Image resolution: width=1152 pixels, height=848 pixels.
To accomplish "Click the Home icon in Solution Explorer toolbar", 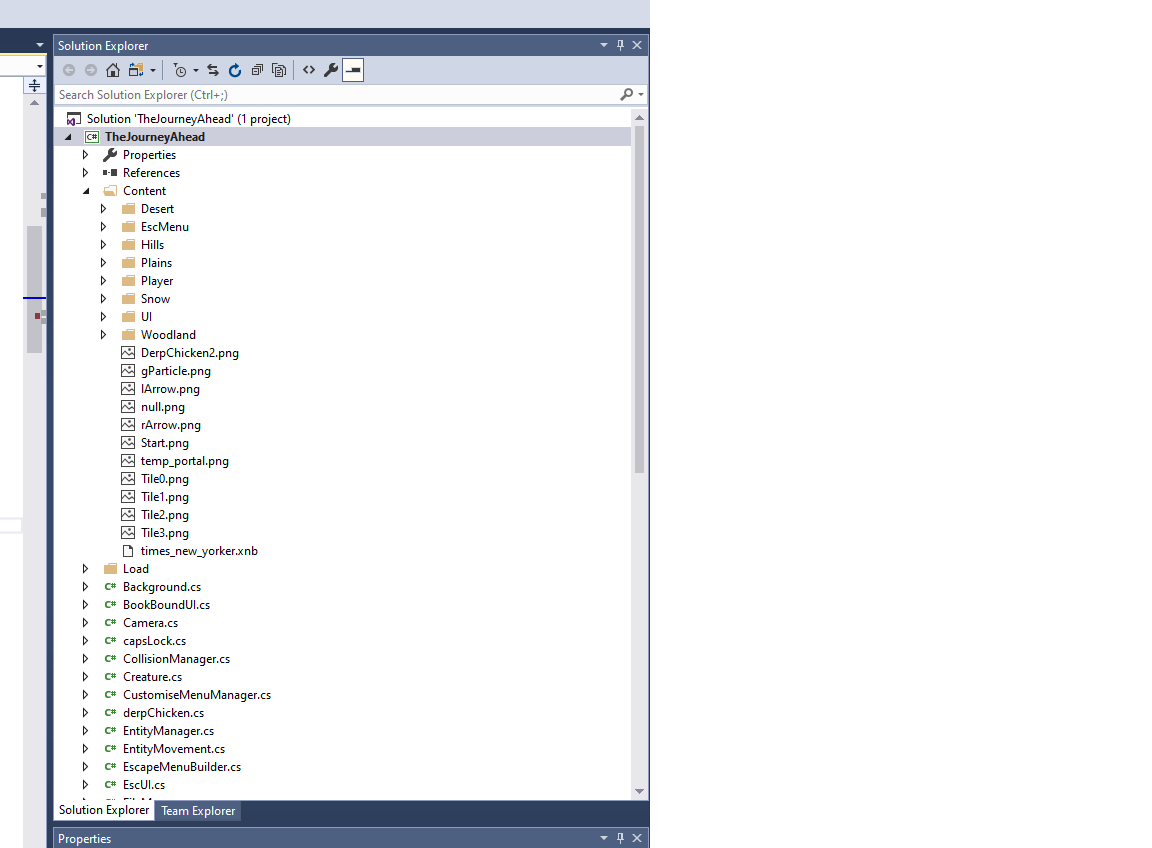I will tap(113, 70).
